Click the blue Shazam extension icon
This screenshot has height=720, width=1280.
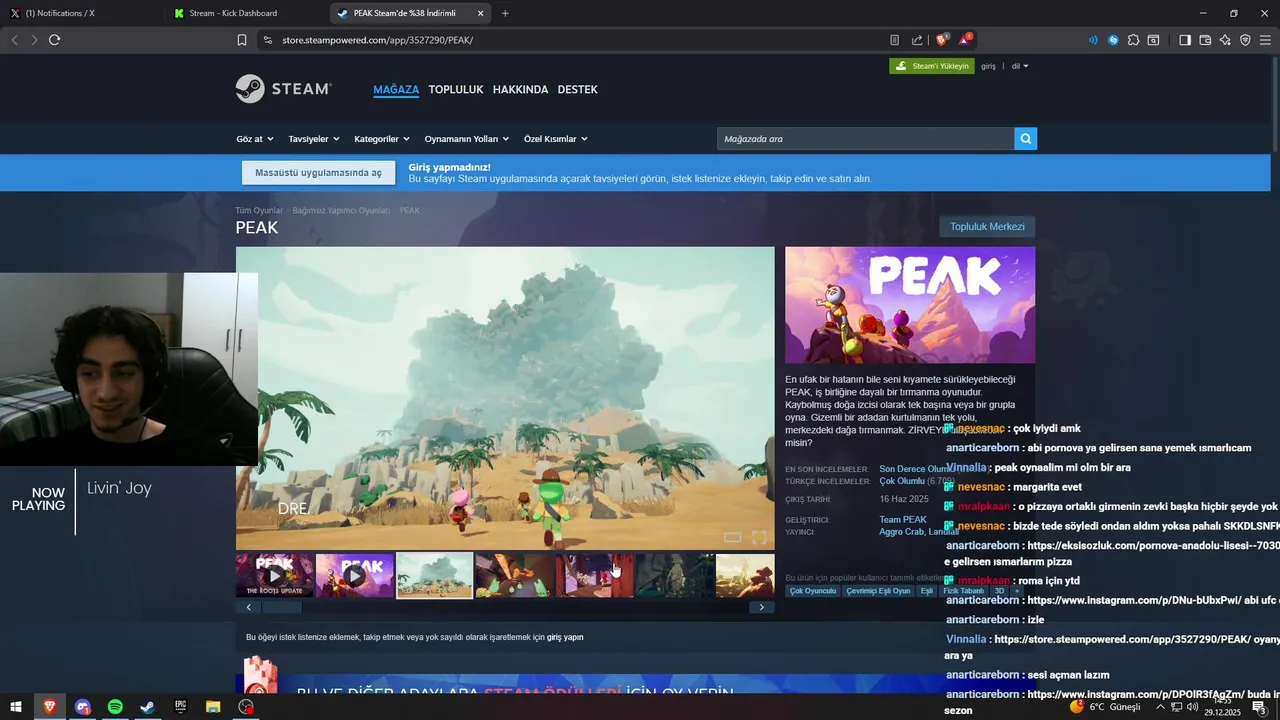click(x=1113, y=40)
